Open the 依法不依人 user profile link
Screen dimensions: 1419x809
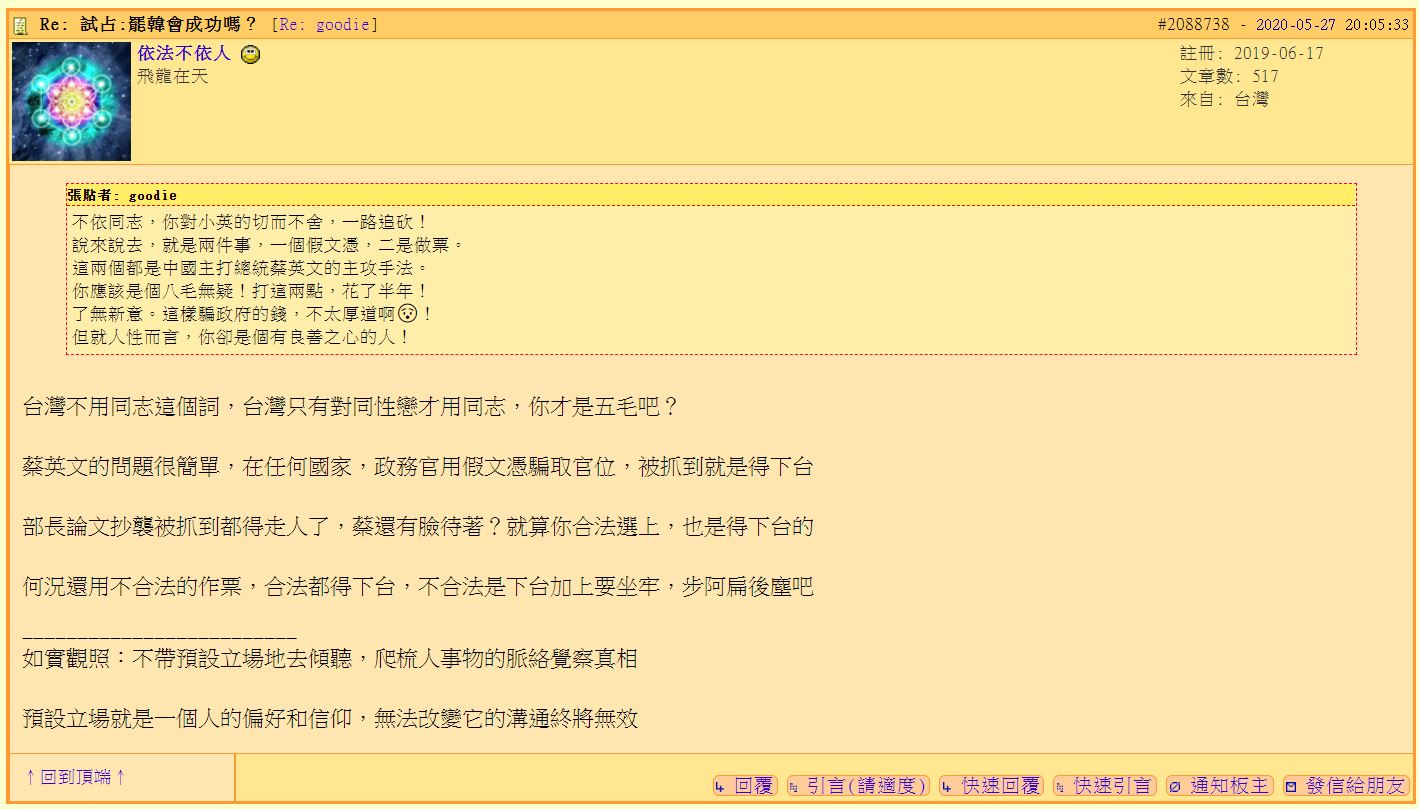pos(184,54)
